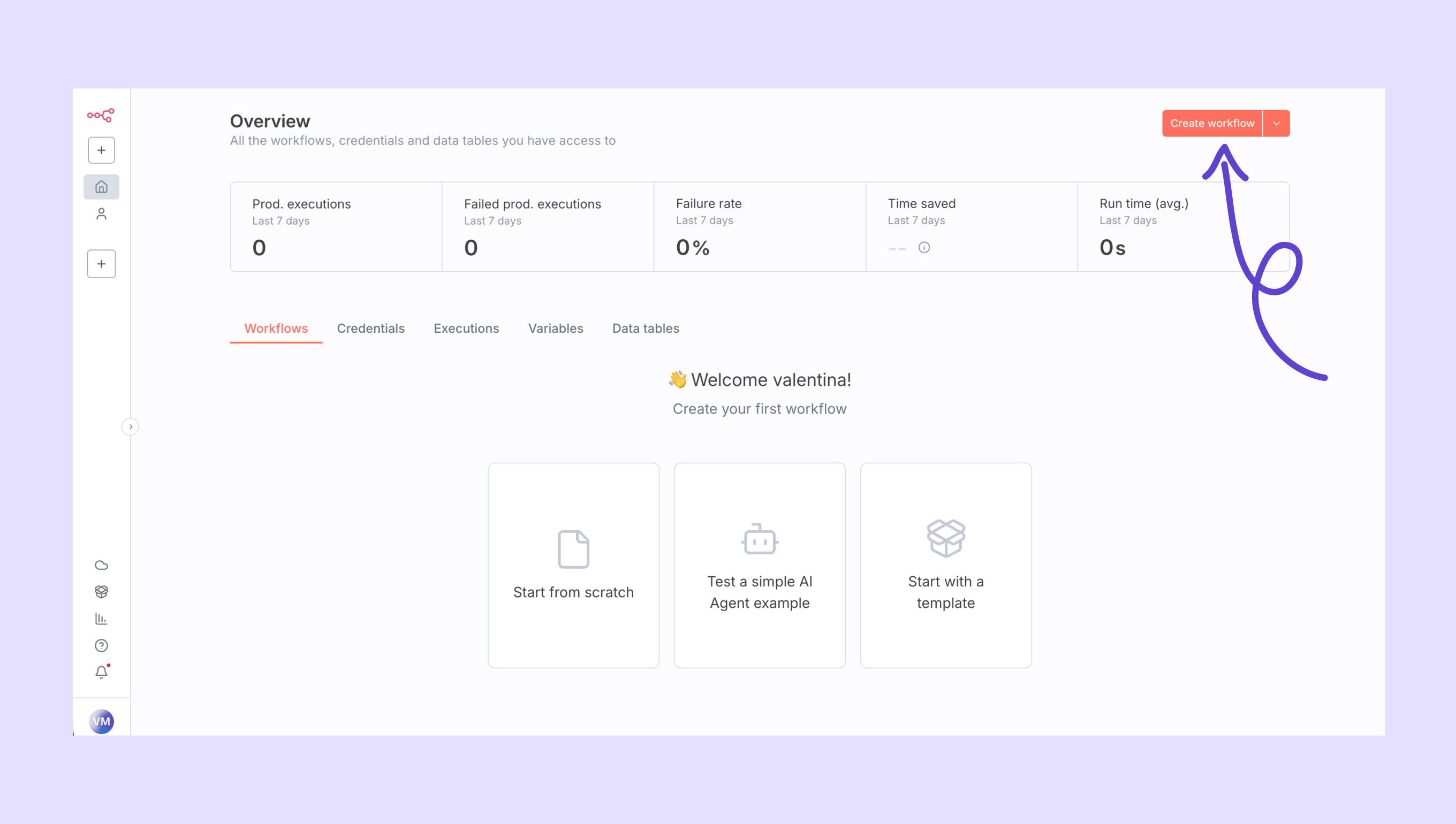Open the VM user avatar menu
This screenshot has width=1456, height=824.
tap(101, 721)
